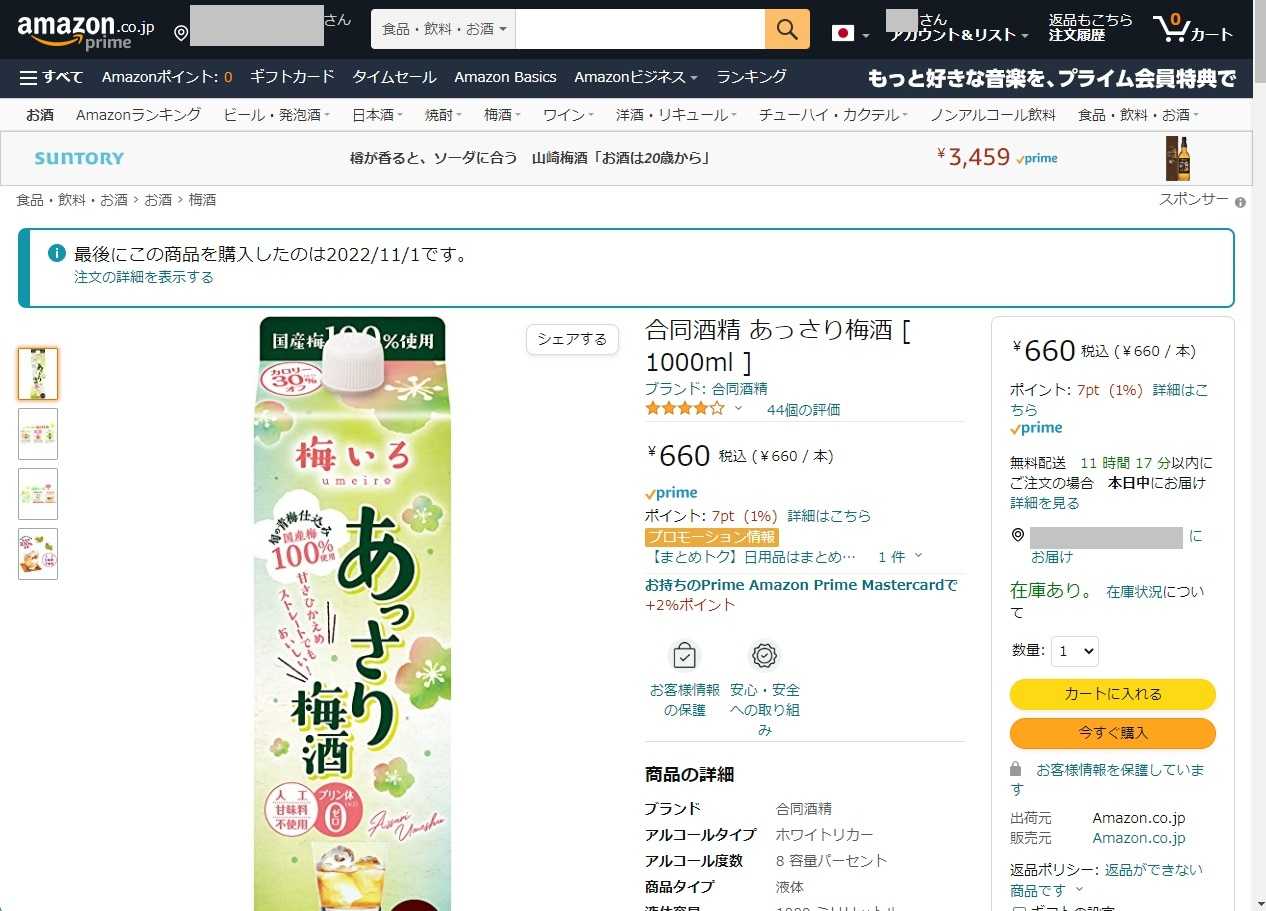Click the お客様情報の保護 clipboard icon
Image resolution: width=1266 pixels, height=911 pixels.
[x=684, y=656]
